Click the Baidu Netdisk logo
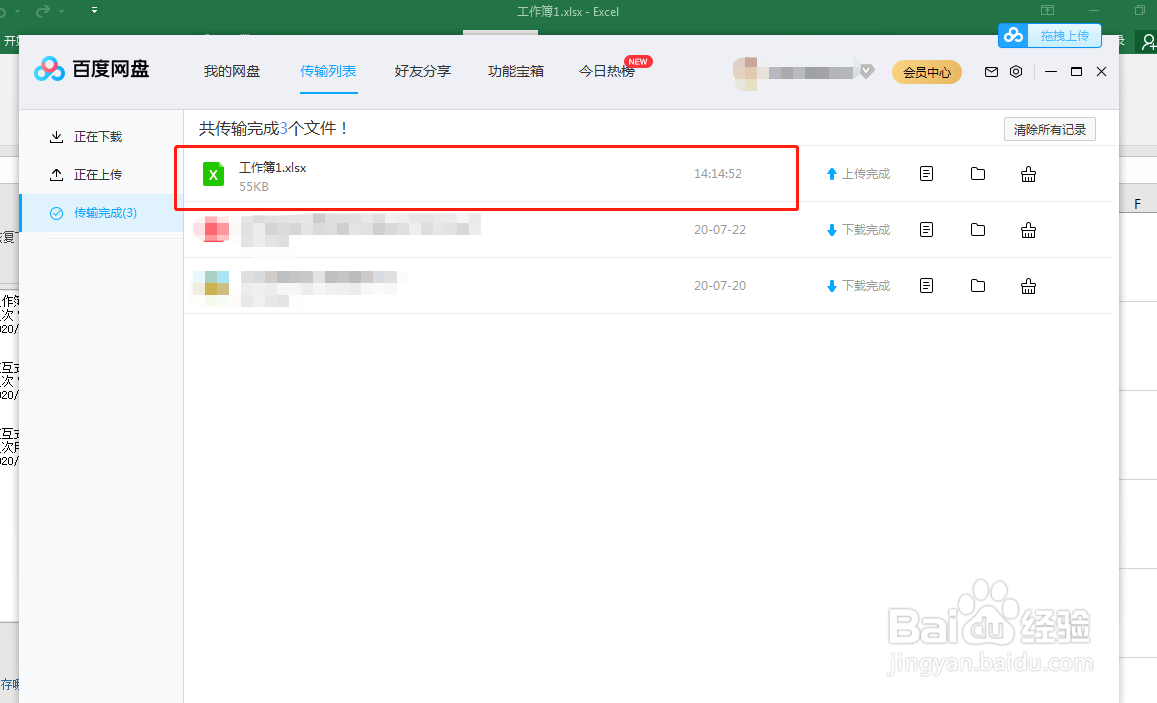Screen dimensions: 1157x703 [91, 69]
